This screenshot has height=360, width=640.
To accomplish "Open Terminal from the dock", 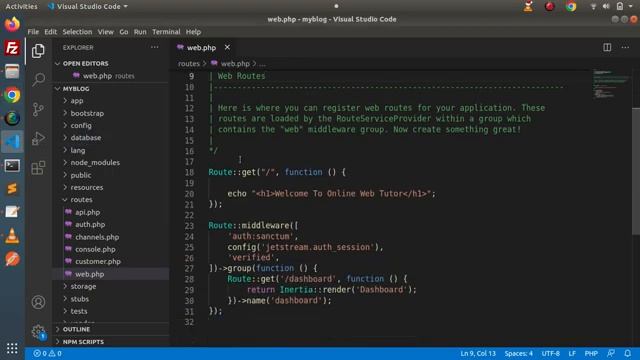I will coord(12,165).
